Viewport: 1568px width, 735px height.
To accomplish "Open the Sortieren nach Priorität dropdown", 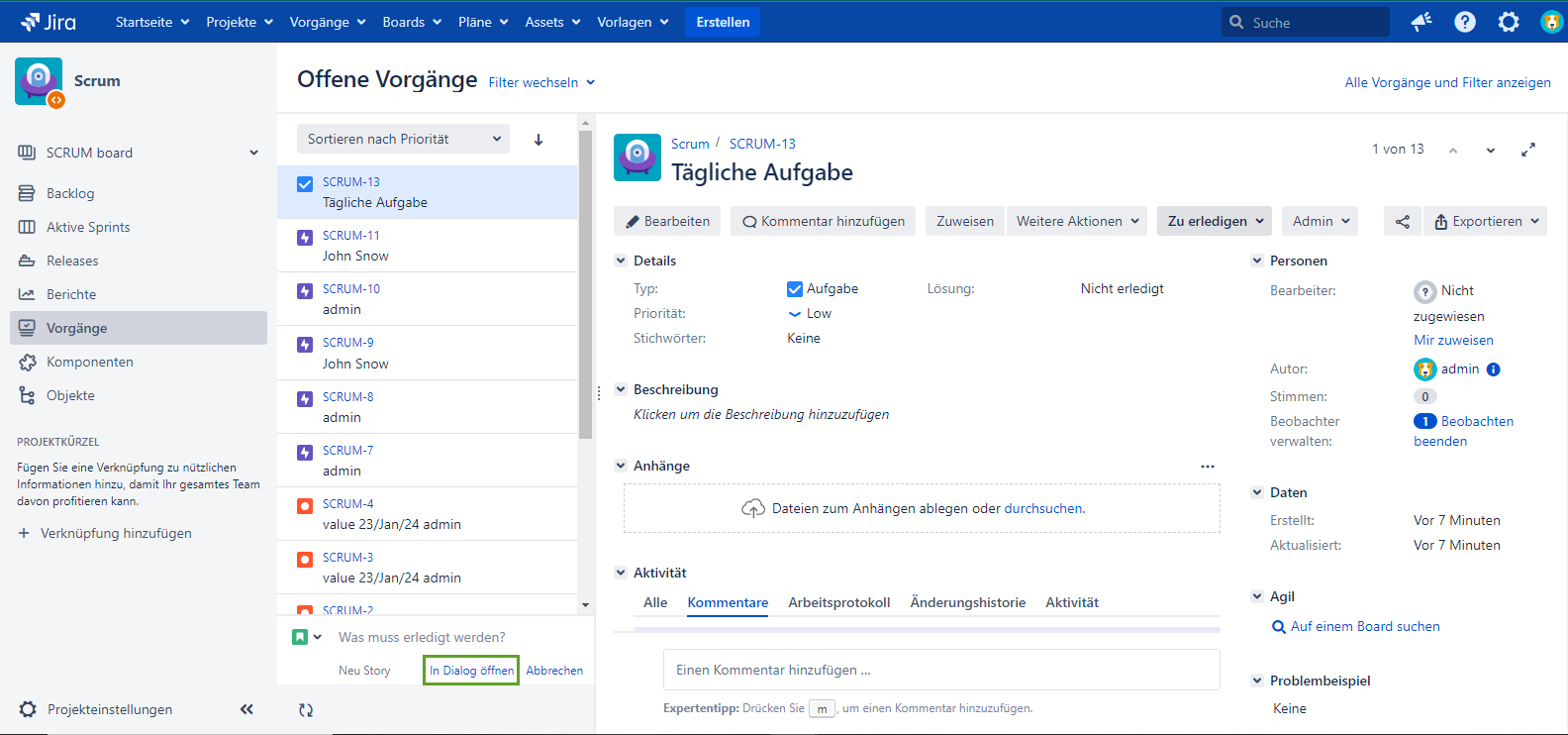I will [x=403, y=140].
